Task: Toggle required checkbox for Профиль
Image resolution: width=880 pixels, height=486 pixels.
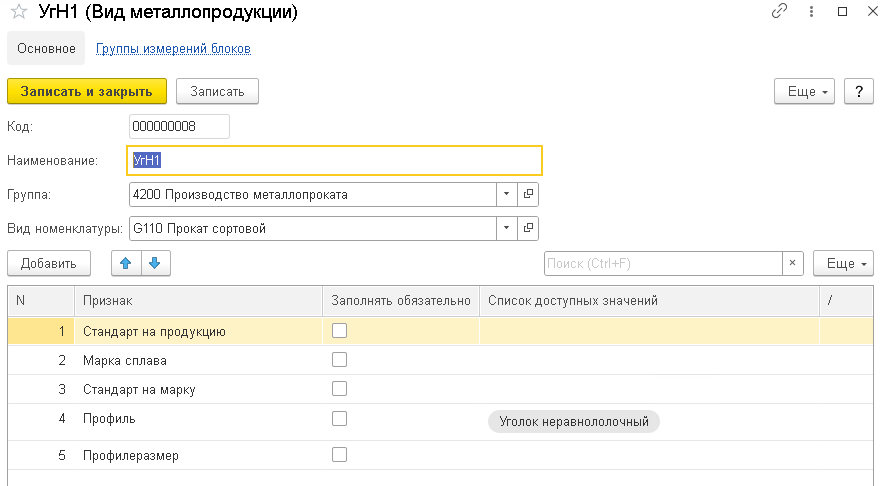Action: (340, 419)
